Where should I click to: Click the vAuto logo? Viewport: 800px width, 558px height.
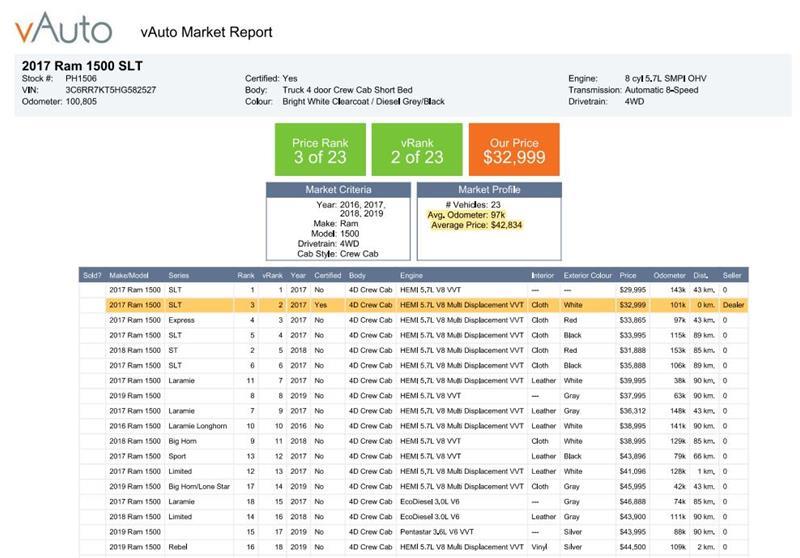[x=63, y=29]
